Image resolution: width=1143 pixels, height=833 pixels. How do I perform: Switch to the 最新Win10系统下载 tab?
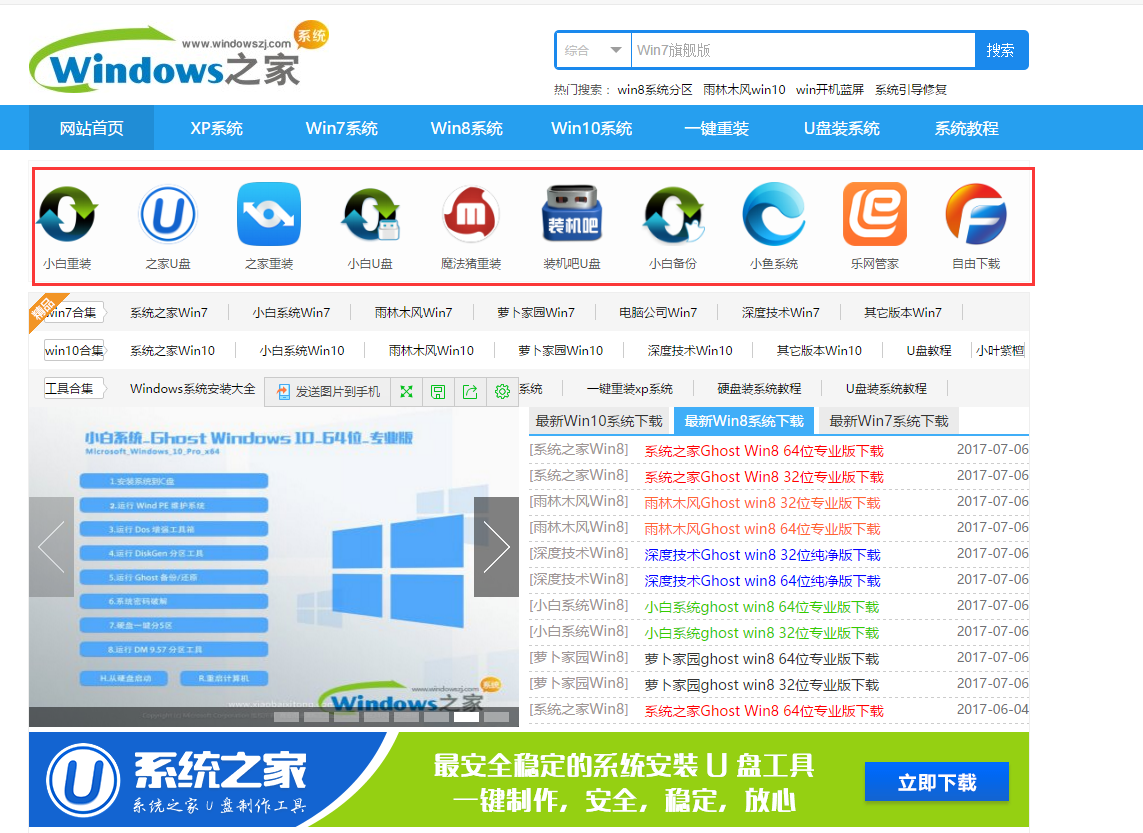(599, 421)
